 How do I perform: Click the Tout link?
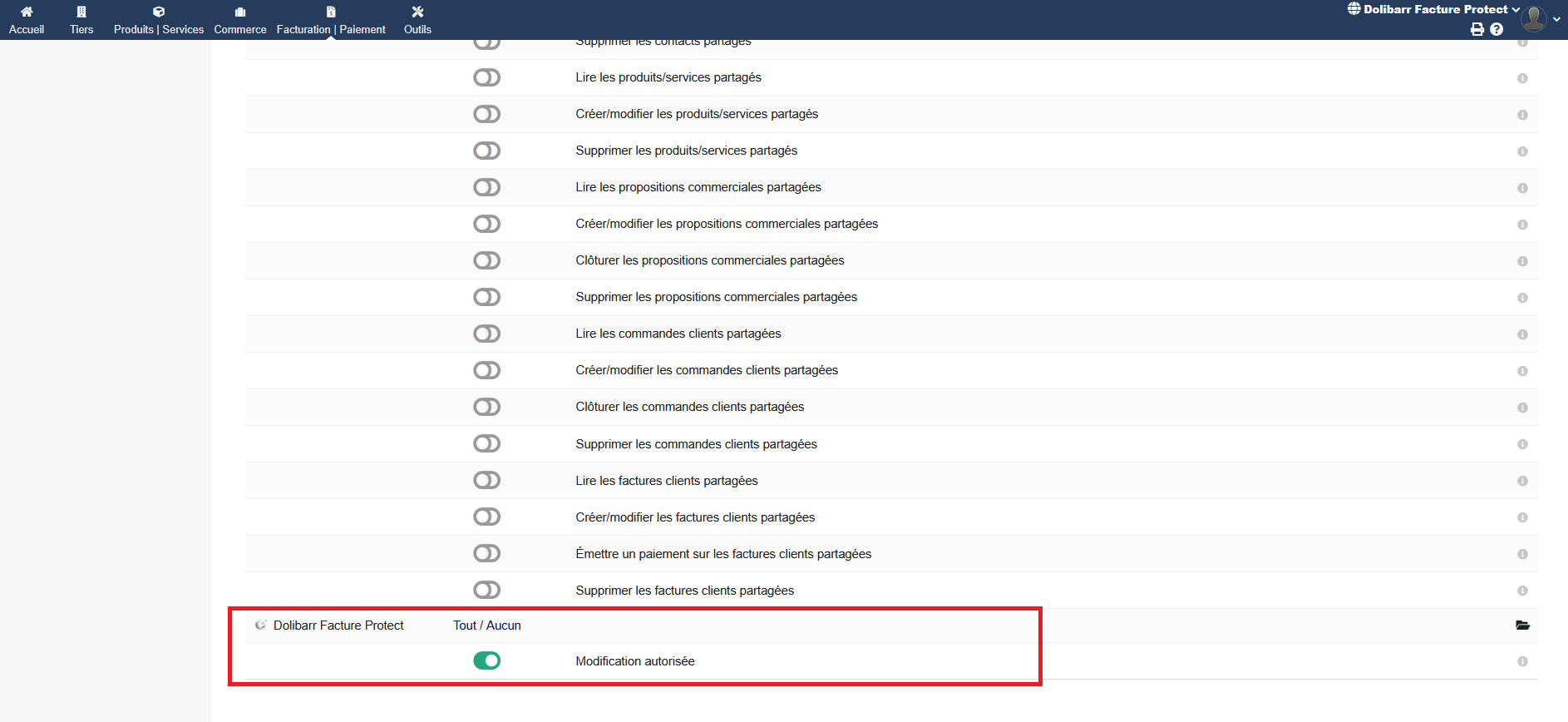(465, 626)
